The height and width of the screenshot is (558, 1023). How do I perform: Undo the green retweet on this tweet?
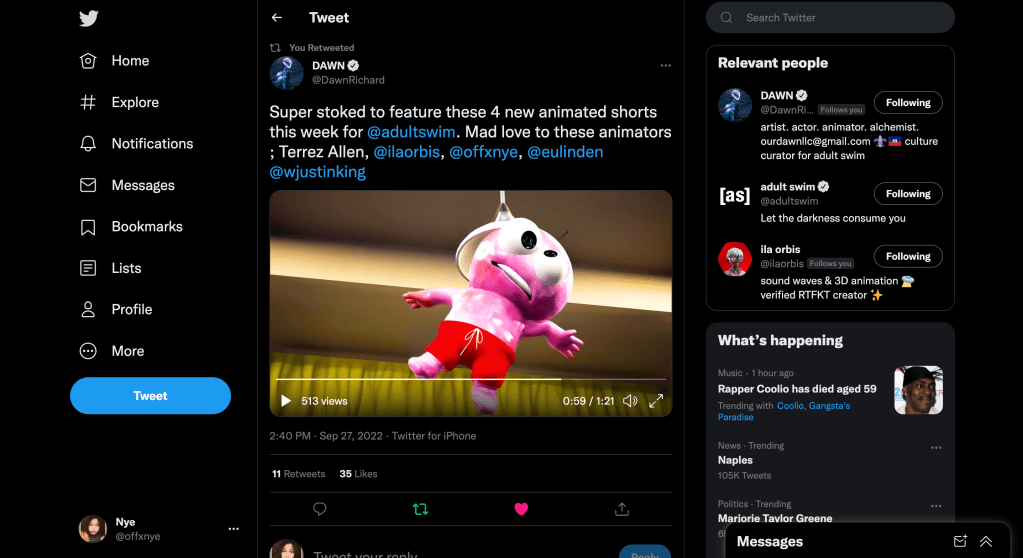420,509
